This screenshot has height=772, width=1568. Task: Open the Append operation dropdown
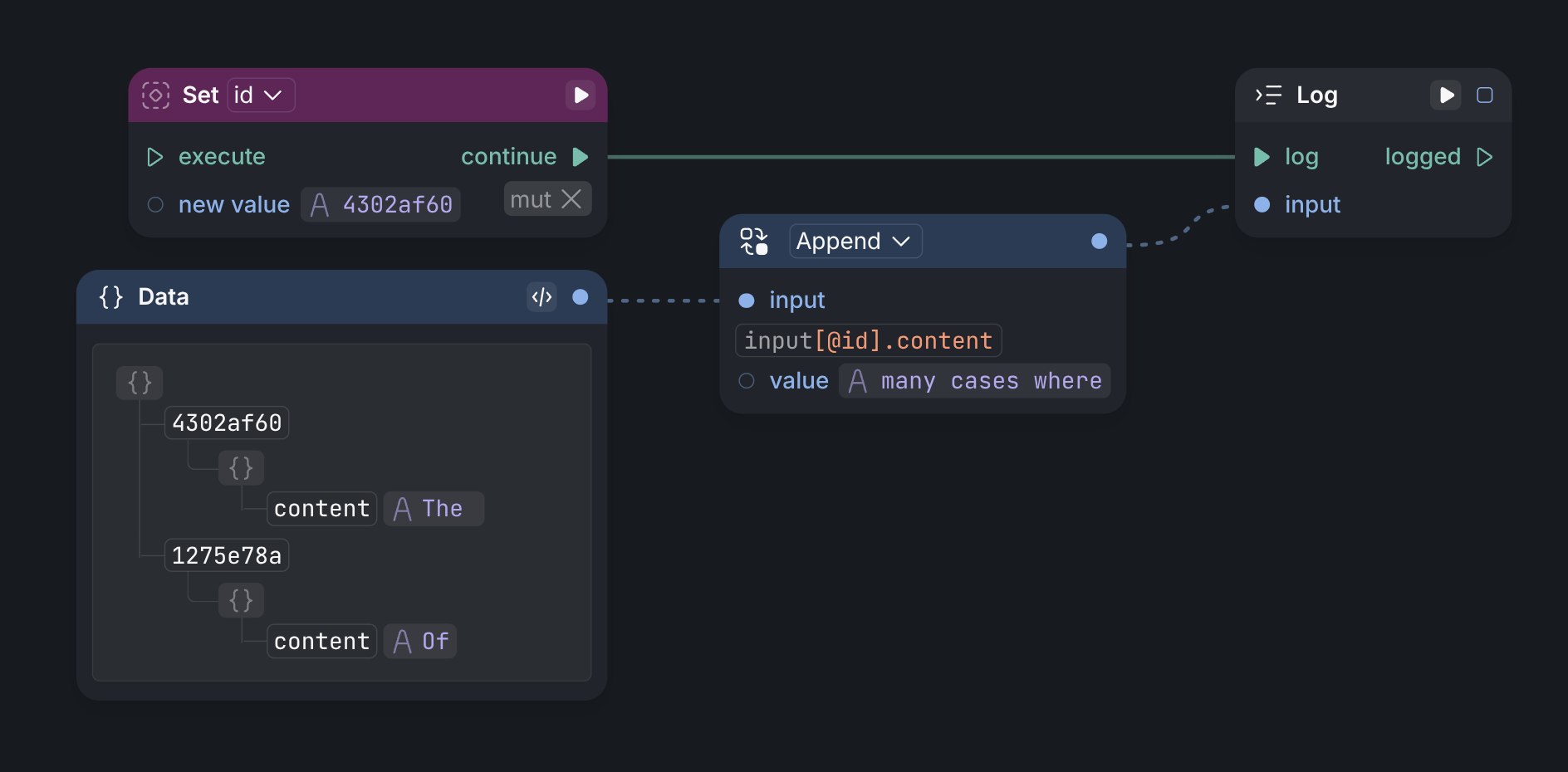(x=855, y=242)
